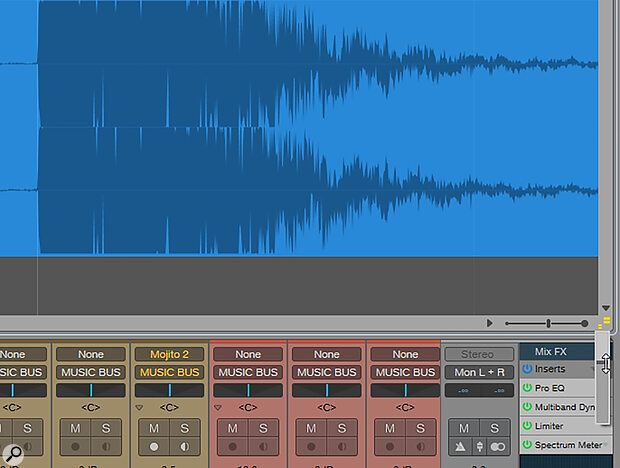Screen dimensions: 620x468
Task: Toggle monitor icon on red channel beside Stereo channel
Action: (421, 447)
